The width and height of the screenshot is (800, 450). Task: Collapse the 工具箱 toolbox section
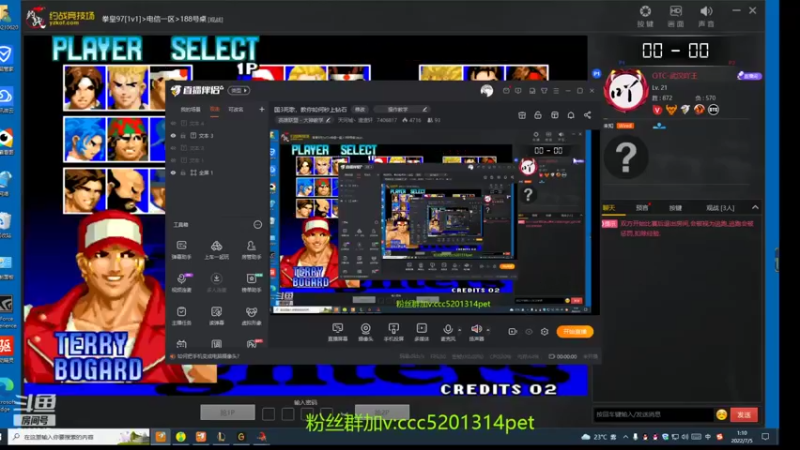pyautogui.click(x=258, y=224)
